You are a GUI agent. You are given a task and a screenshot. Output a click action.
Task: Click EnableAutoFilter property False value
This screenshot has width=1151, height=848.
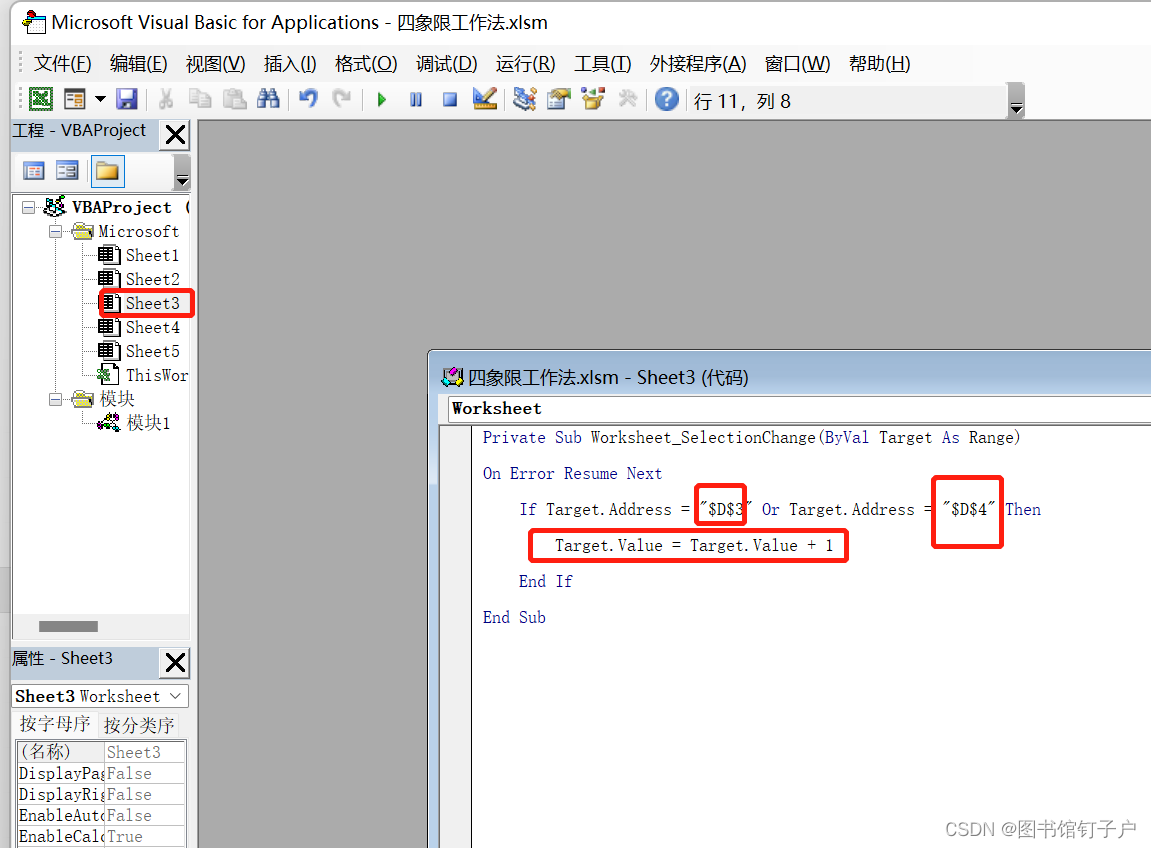[145, 816]
